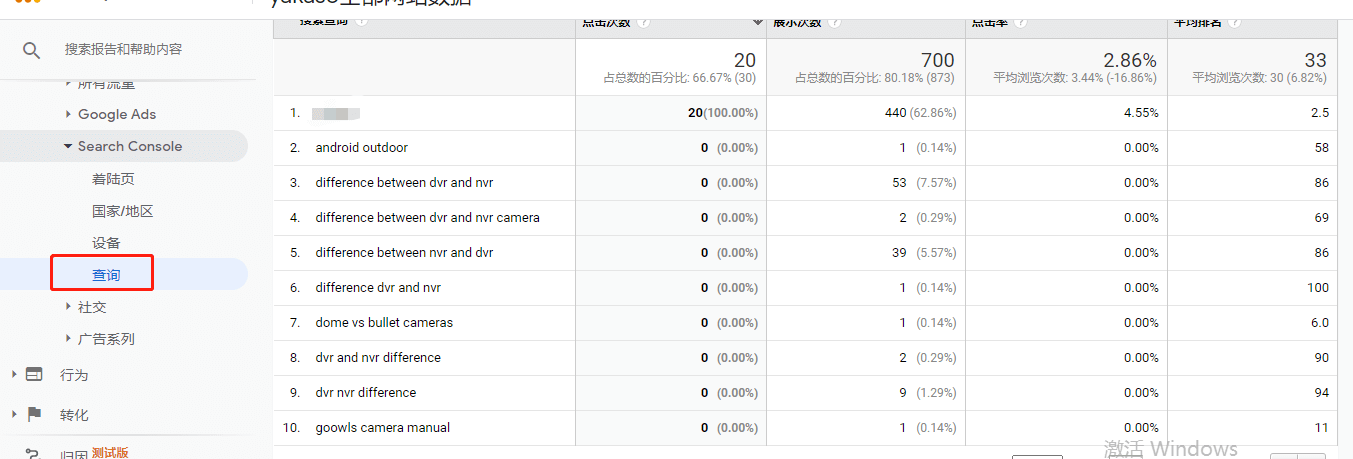Click help icon beside 展示次数 header
Viewport: 1353px width, 459px height.
coord(834,21)
